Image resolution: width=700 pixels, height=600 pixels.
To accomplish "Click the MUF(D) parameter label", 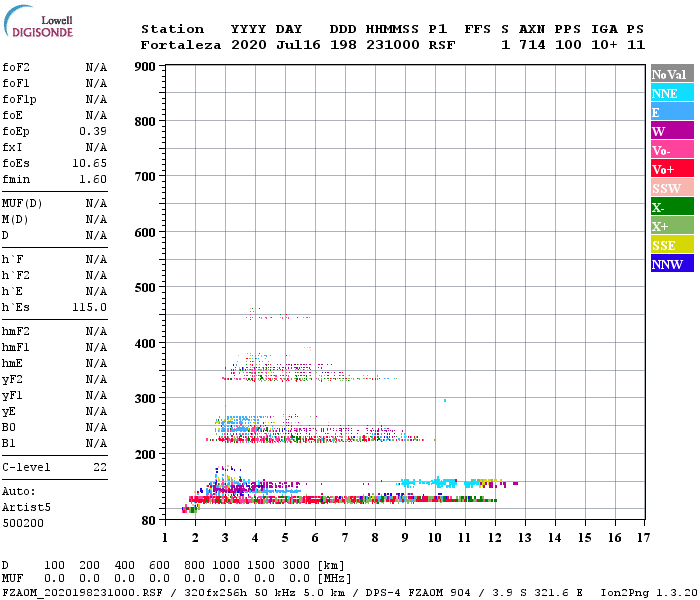I will (x=22, y=204).
